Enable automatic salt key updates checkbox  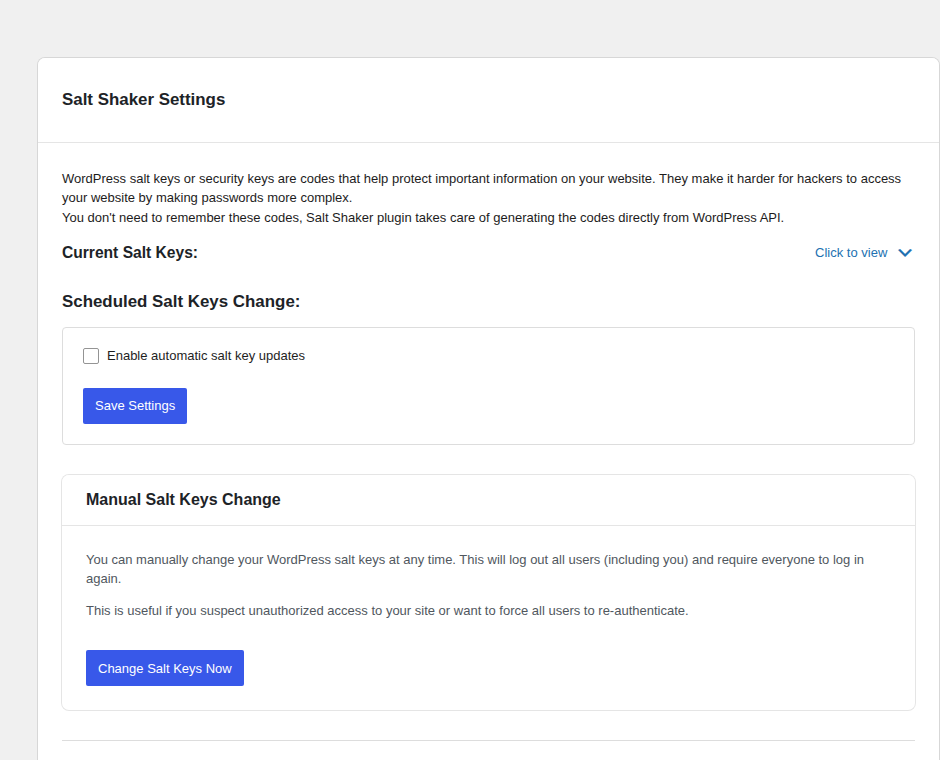(x=91, y=356)
